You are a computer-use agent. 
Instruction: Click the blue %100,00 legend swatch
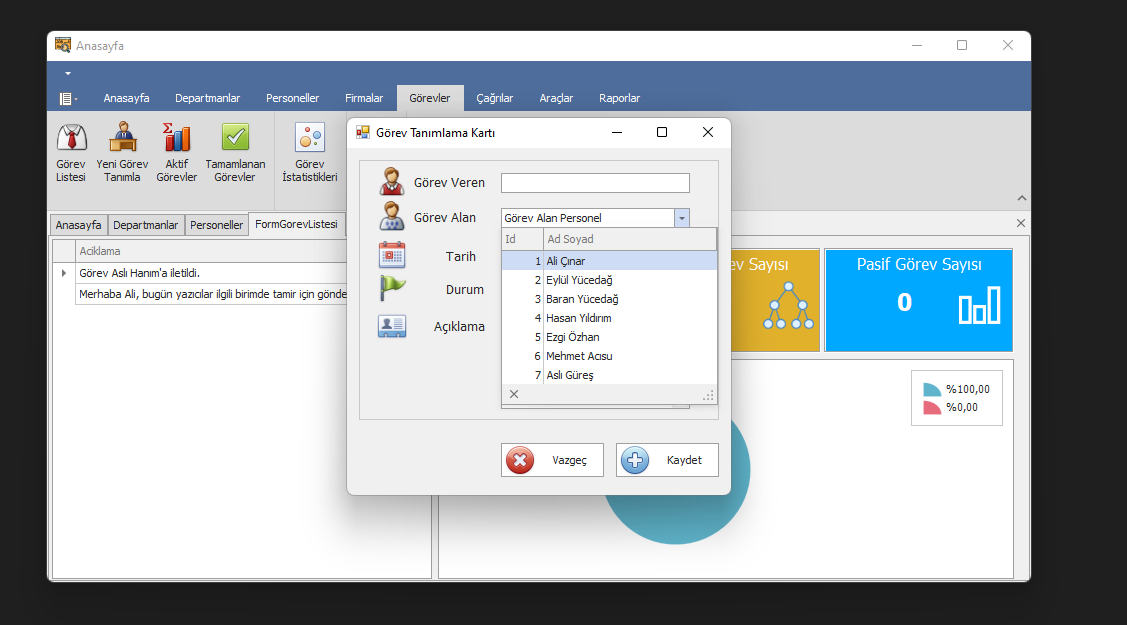coord(932,389)
